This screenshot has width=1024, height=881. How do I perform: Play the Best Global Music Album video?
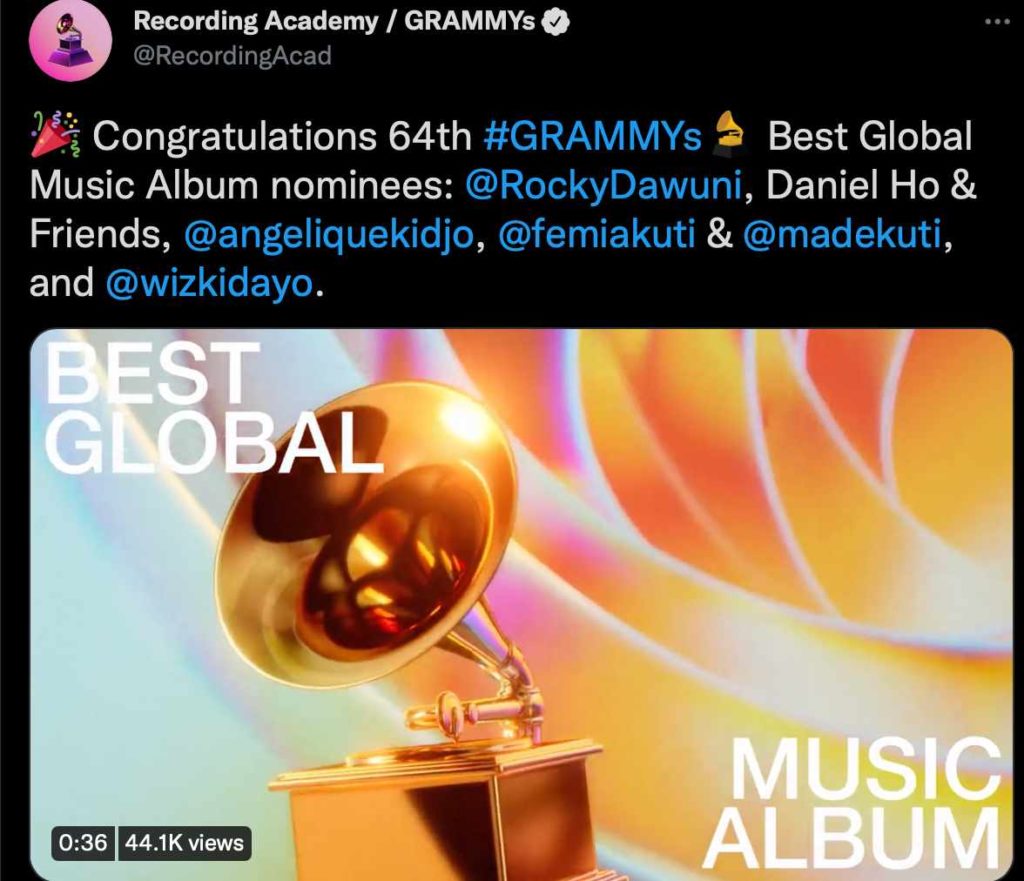pyautogui.click(x=521, y=605)
